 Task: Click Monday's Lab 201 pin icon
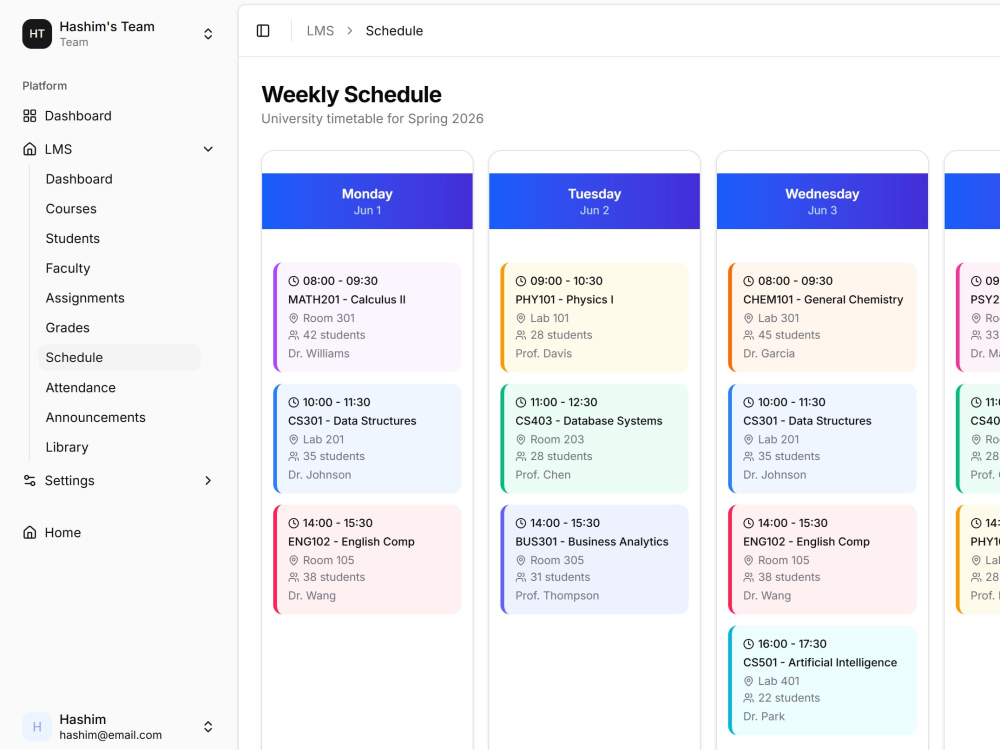point(293,439)
